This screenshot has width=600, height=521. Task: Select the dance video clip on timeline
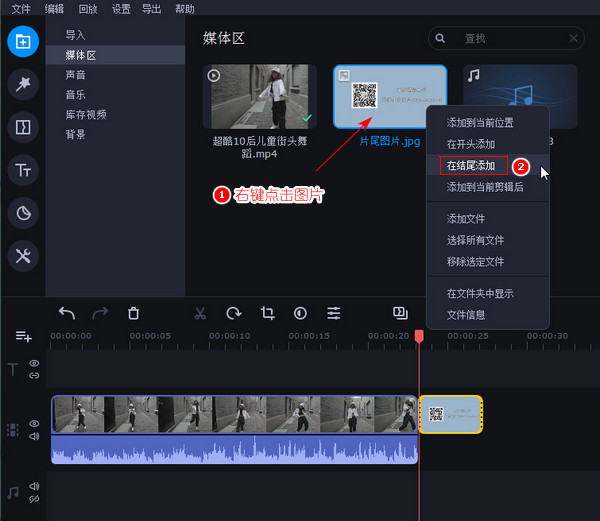[234, 414]
